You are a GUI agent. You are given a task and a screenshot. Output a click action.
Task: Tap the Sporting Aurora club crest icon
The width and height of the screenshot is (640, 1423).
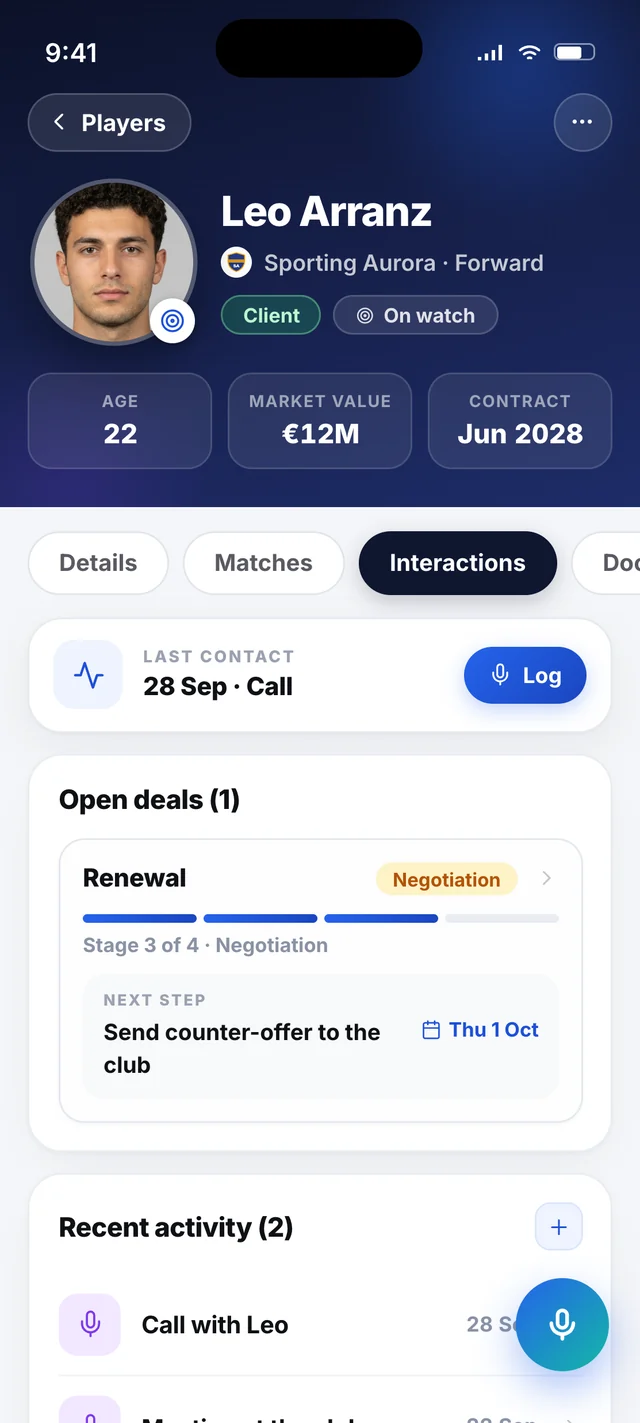236,263
